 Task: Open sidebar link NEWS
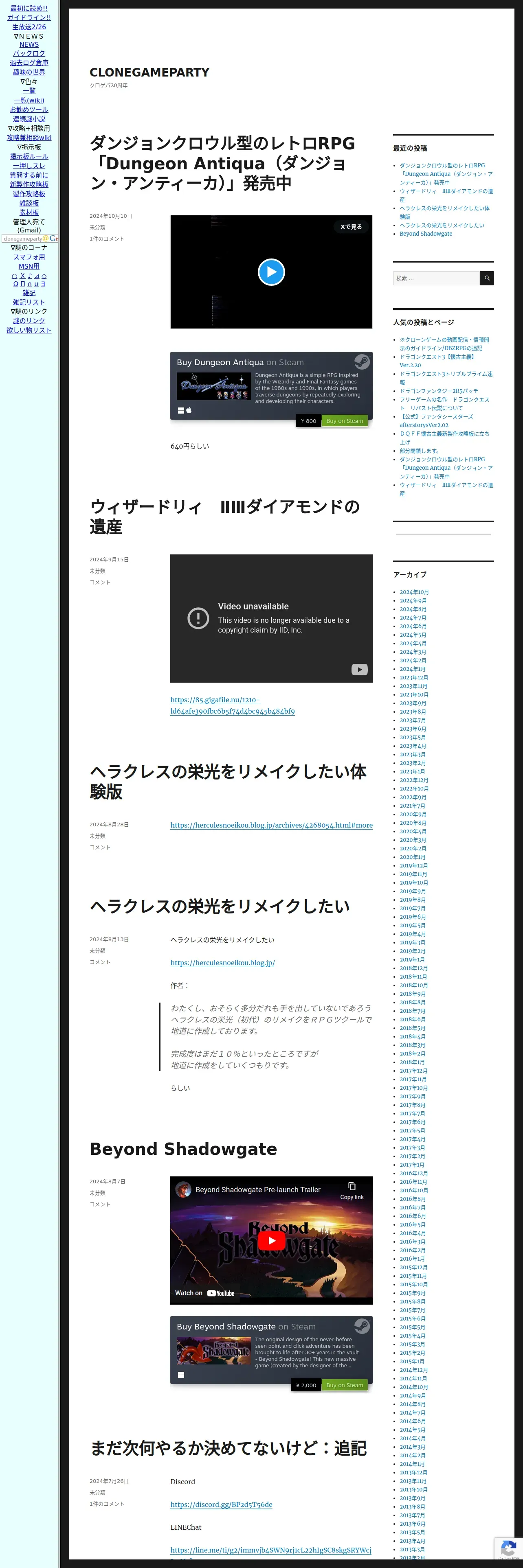coord(29,44)
